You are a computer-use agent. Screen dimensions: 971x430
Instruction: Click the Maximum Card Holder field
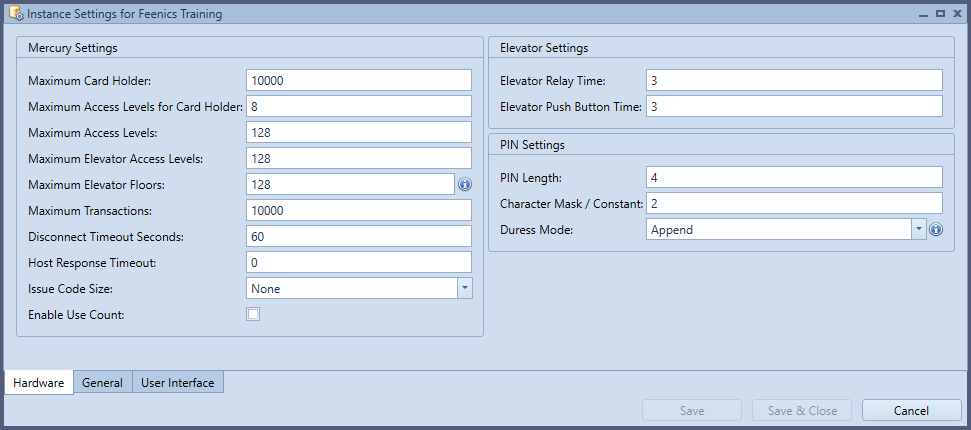tap(359, 80)
